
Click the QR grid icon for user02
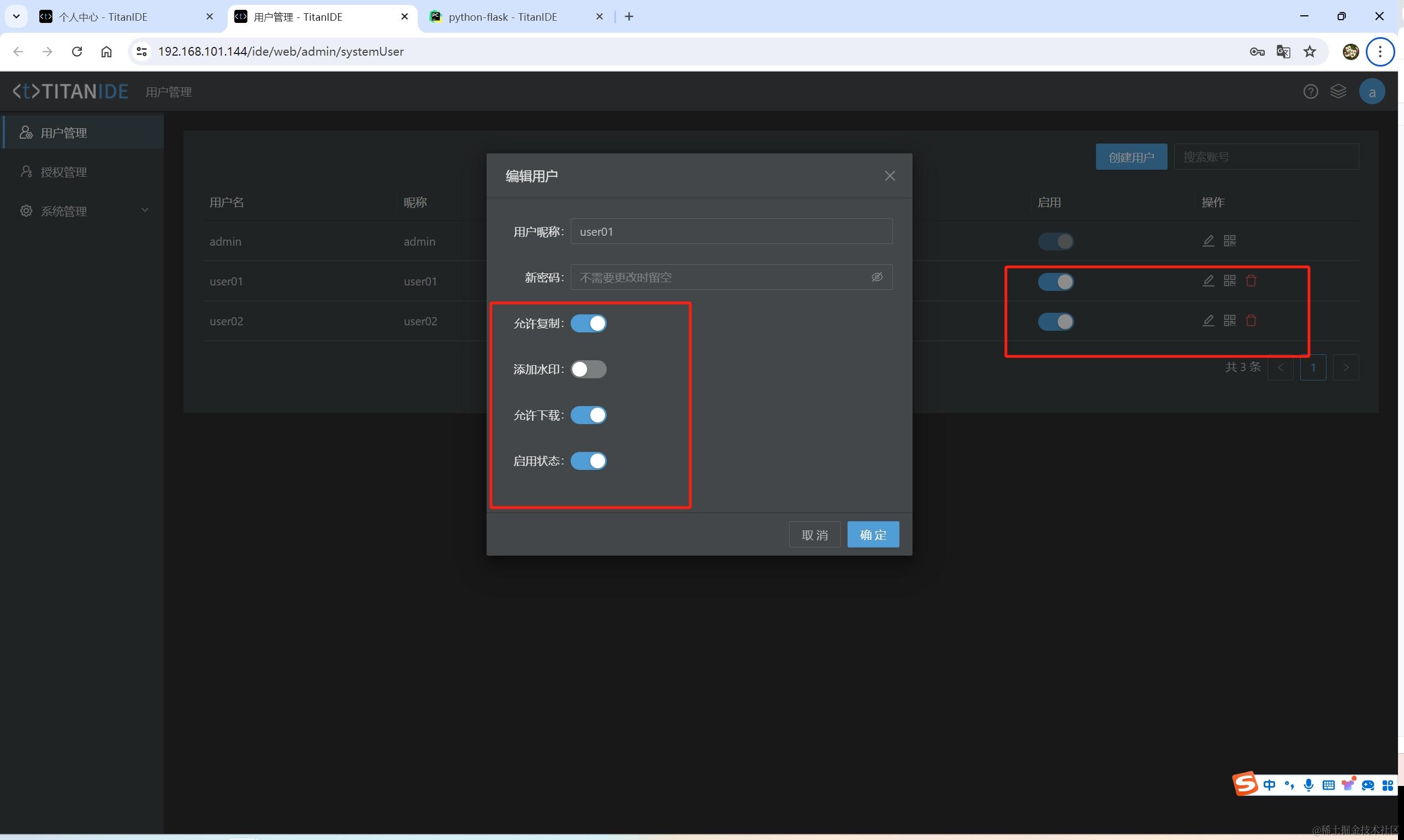tap(1230, 320)
